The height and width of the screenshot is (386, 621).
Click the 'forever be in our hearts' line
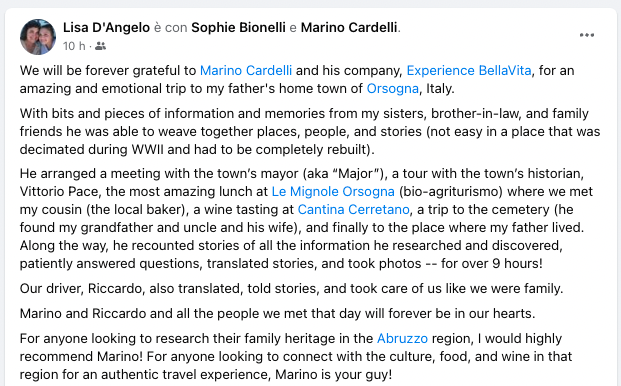[x=277, y=314]
